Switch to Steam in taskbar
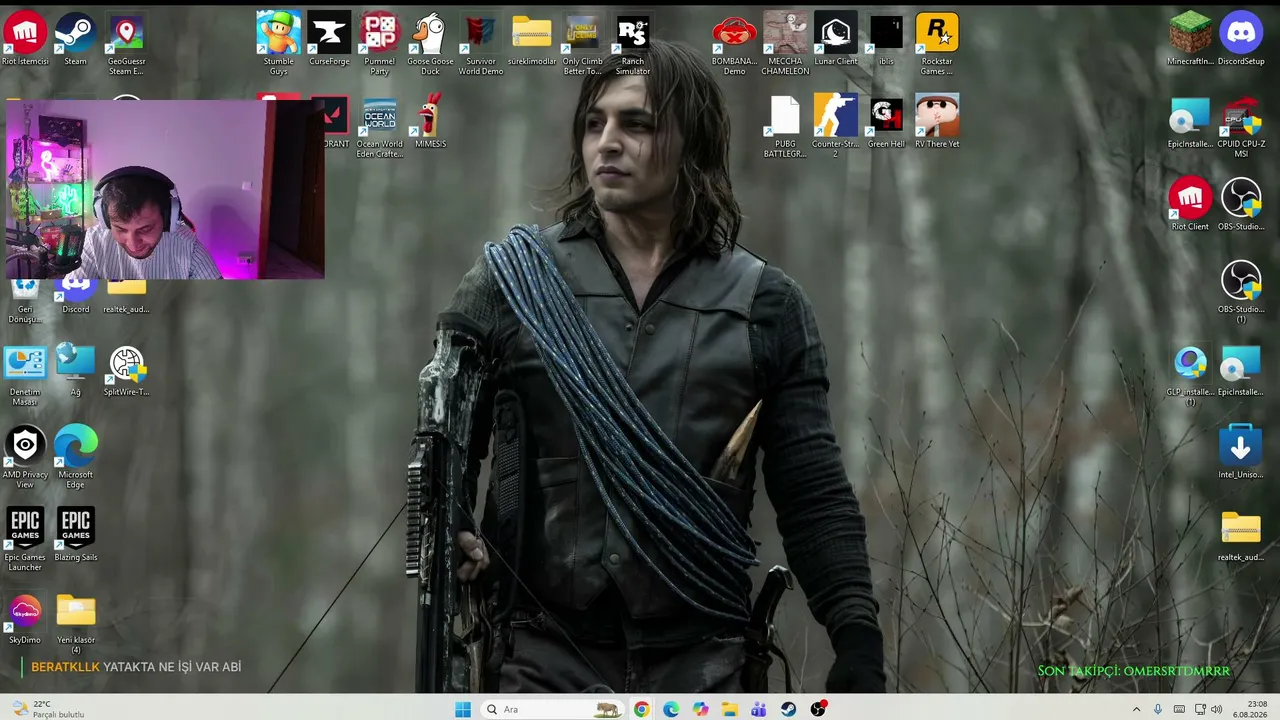 coord(789,709)
